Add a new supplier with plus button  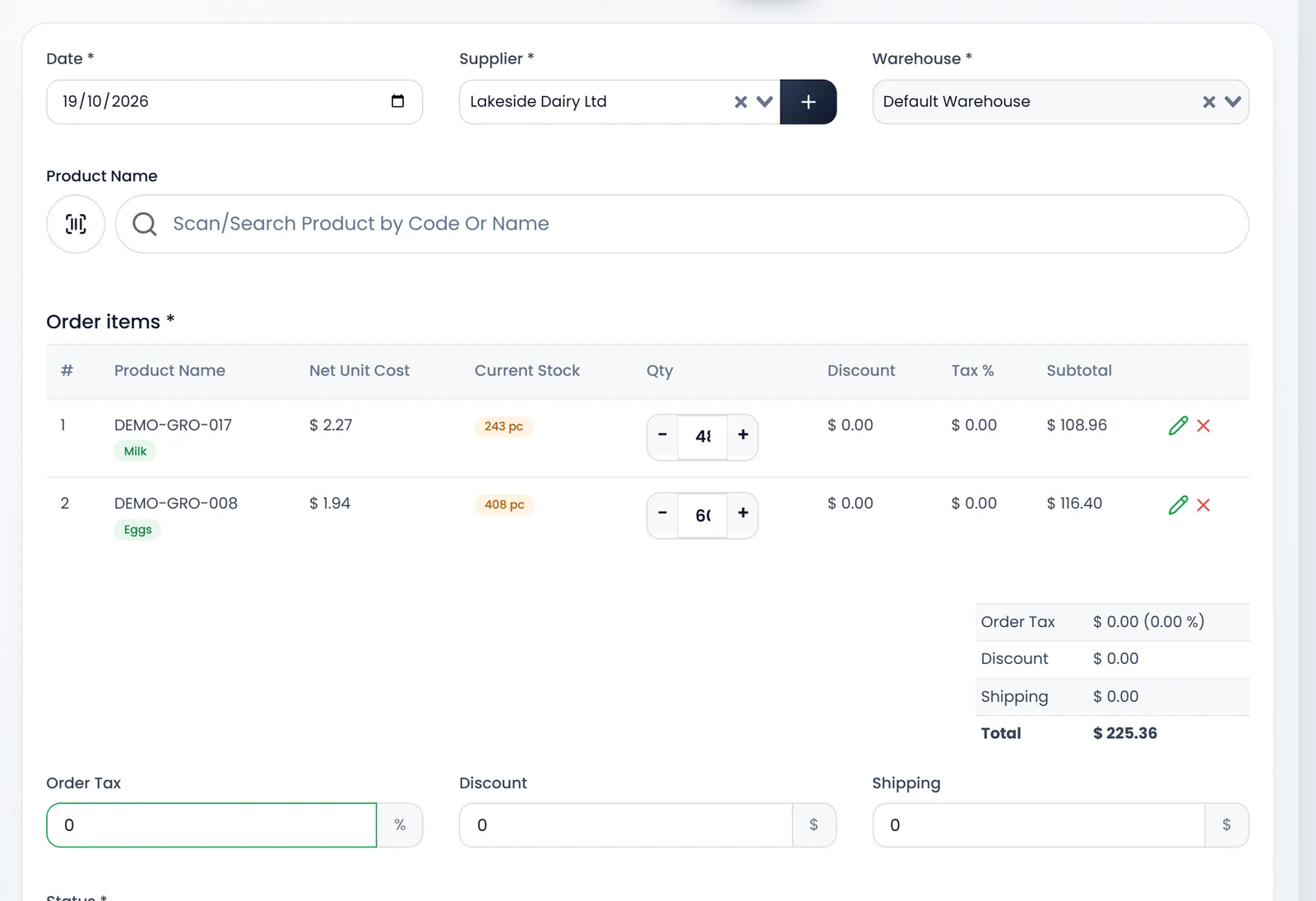point(809,102)
